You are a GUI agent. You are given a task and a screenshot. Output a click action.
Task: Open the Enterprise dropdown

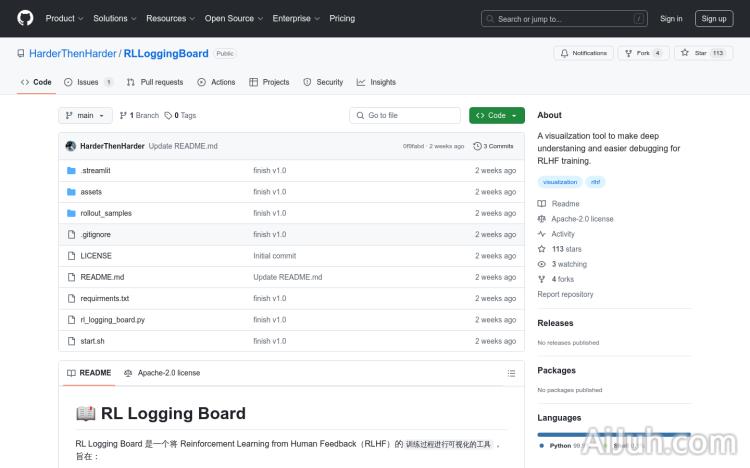296,18
